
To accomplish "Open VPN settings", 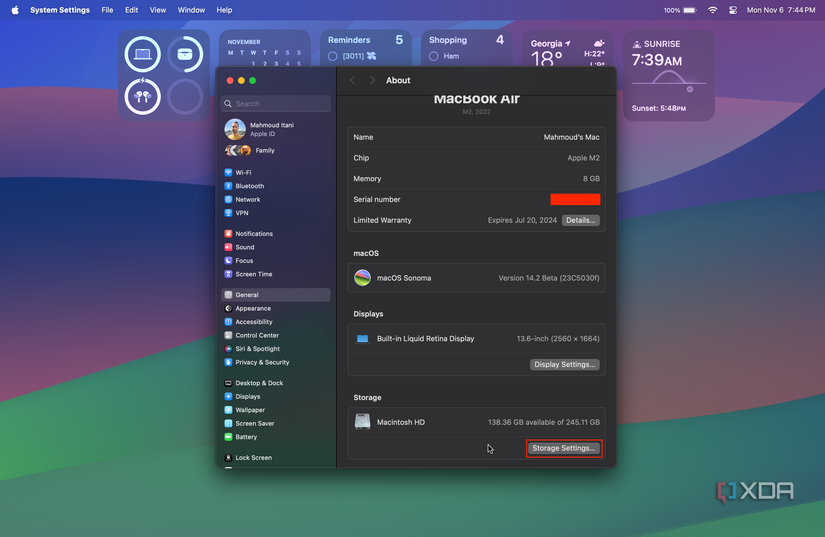I will click(276, 213).
